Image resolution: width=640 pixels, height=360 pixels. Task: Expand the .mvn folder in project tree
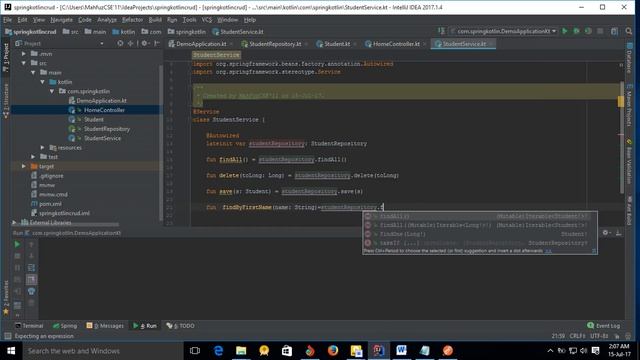coord(24,53)
